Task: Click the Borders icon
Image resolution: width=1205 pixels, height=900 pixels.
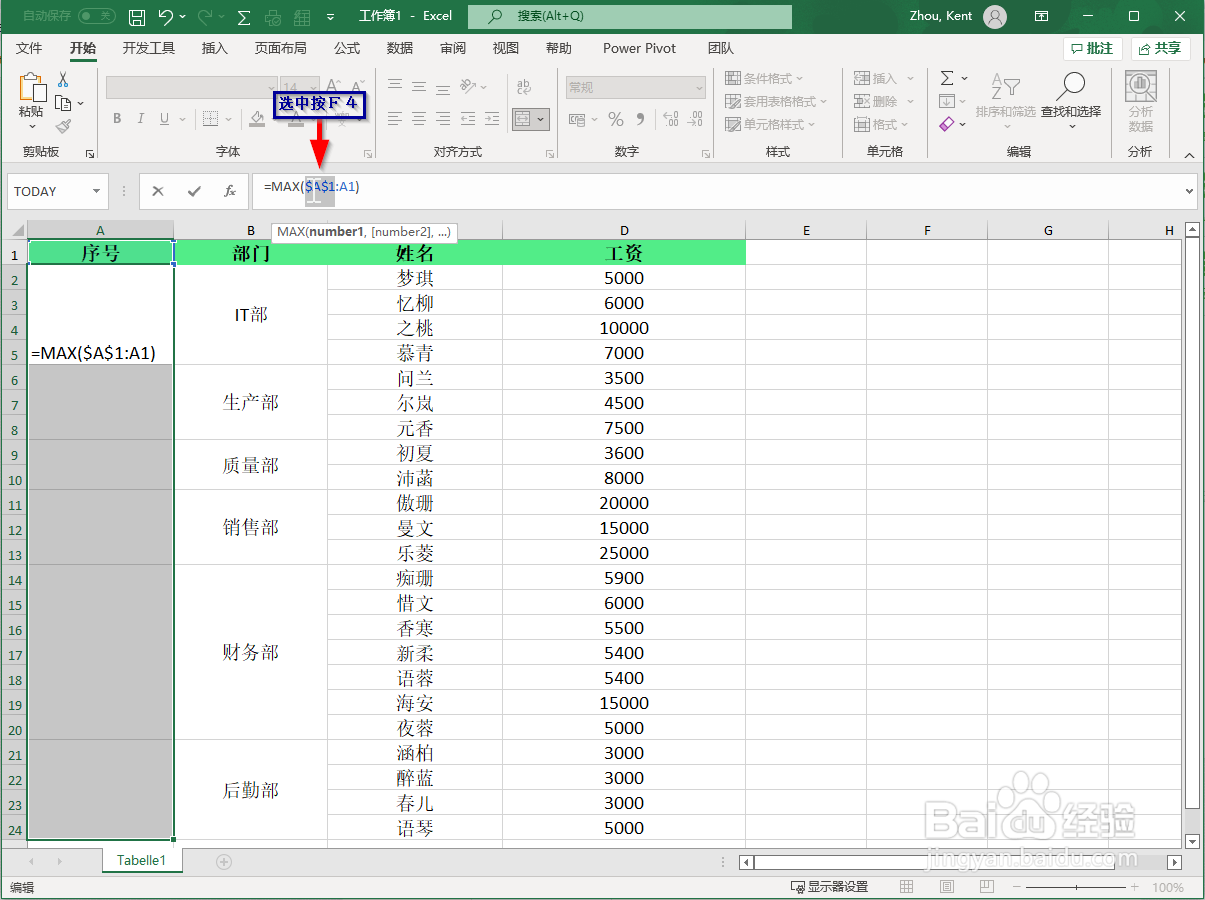Action: pos(209,119)
